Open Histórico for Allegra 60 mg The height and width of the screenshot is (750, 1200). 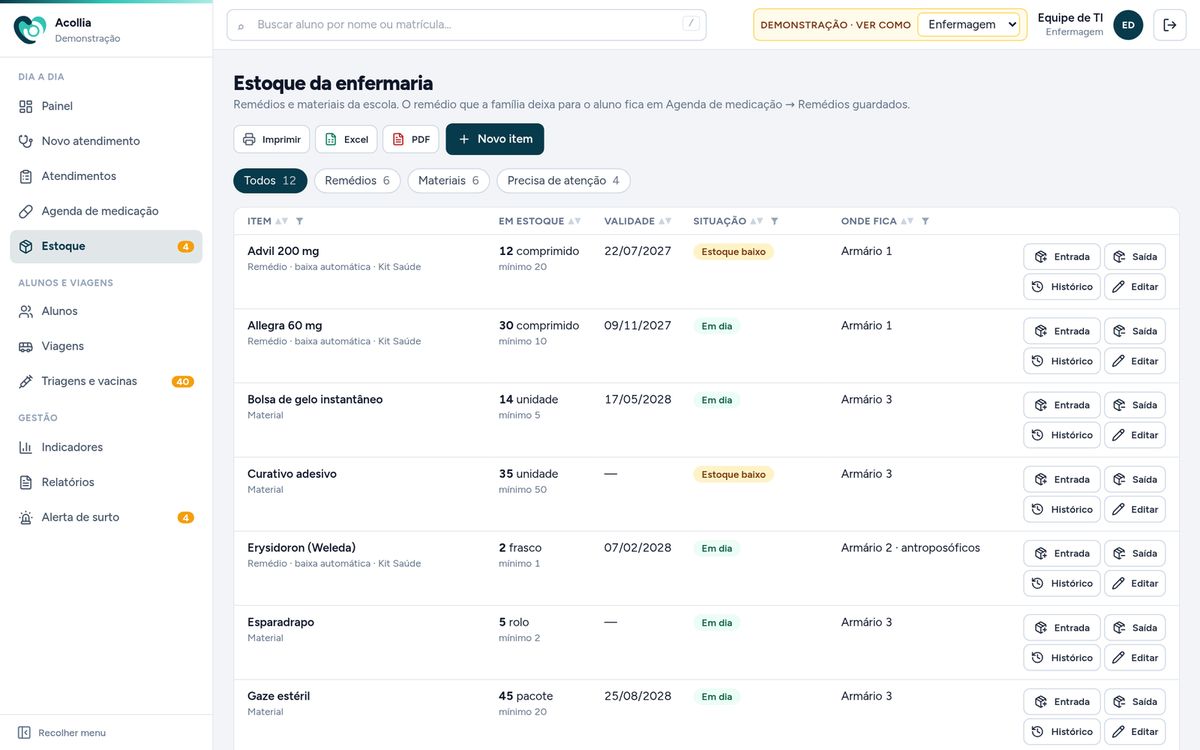coord(1062,361)
